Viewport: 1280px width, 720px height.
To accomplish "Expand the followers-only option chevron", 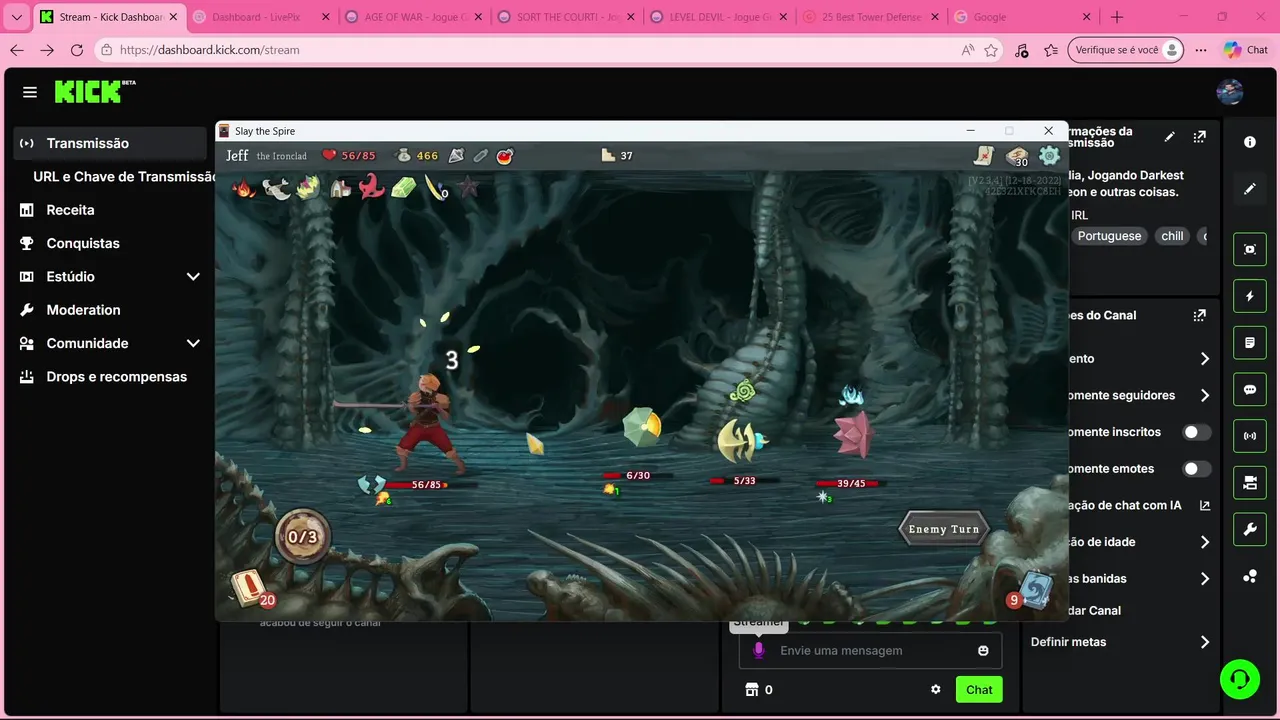I will [x=1204, y=395].
